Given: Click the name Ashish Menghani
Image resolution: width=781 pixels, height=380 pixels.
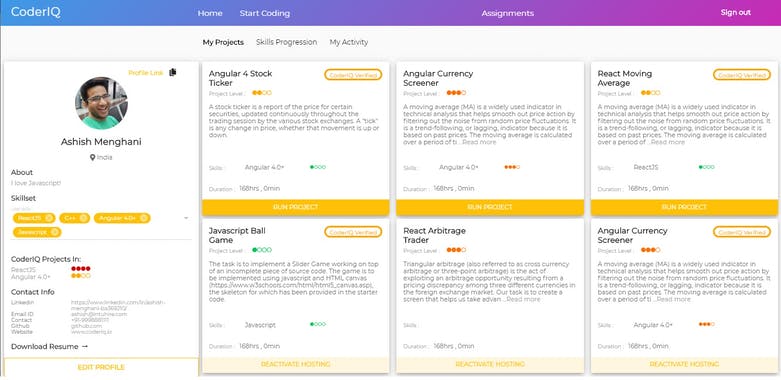Looking at the screenshot, I should click(101, 142).
